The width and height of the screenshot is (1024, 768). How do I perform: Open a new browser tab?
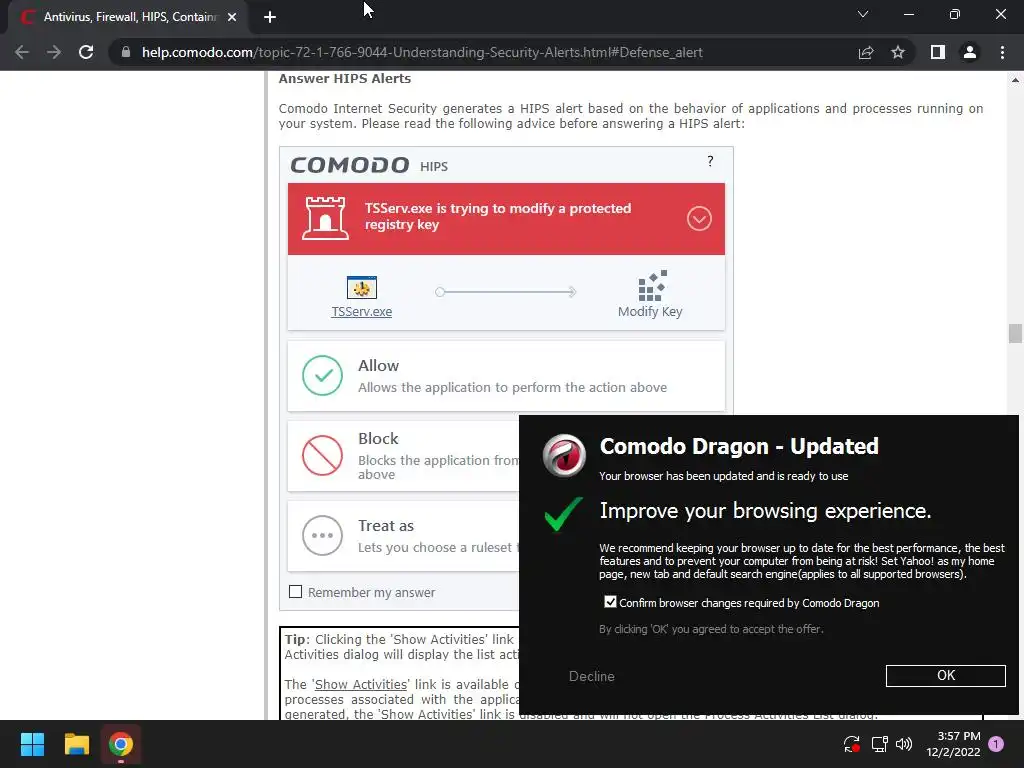[270, 17]
